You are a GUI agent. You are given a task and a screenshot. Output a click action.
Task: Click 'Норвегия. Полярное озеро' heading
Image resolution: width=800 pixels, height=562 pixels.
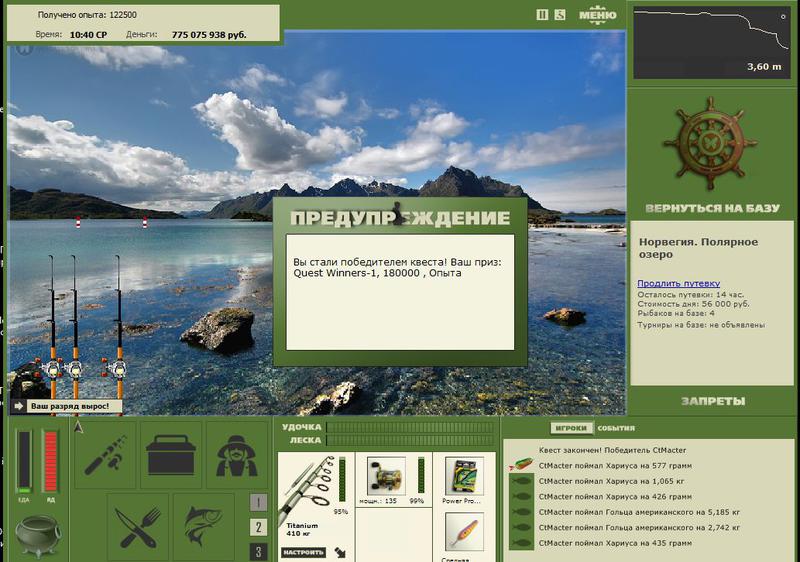[x=698, y=248]
